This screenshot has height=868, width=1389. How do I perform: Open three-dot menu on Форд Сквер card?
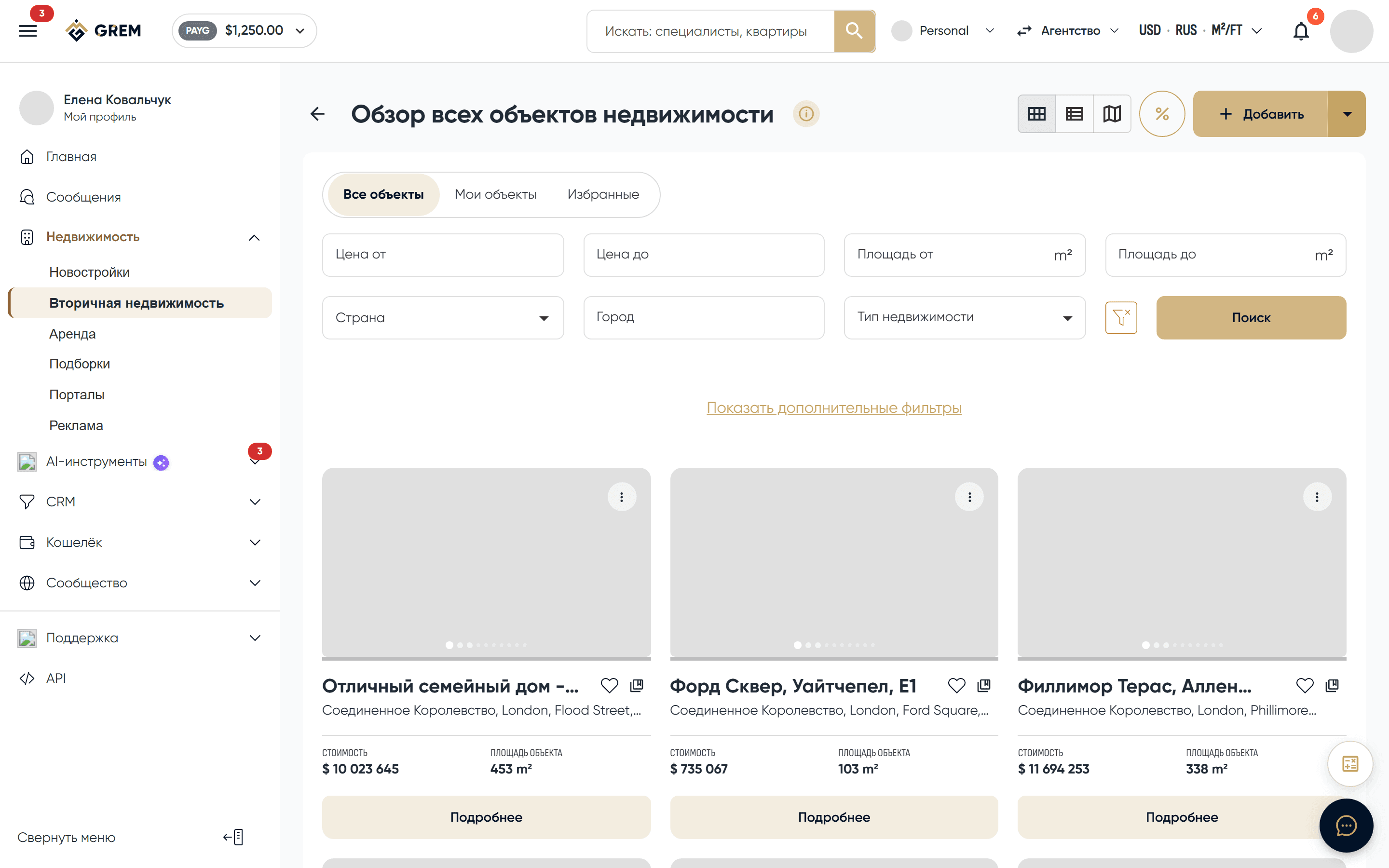(x=969, y=497)
